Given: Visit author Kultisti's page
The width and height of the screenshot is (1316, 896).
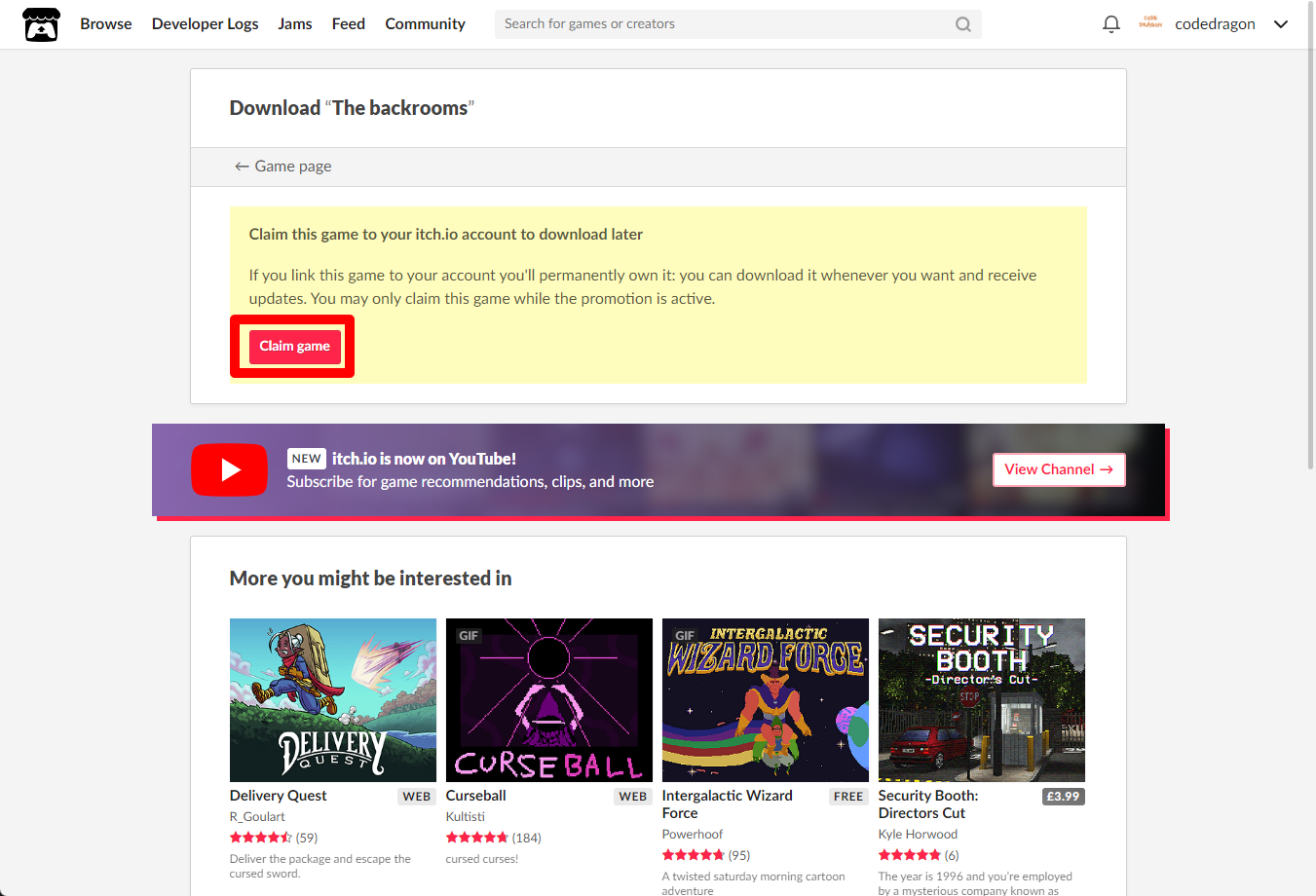Looking at the screenshot, I should [466, 817].
